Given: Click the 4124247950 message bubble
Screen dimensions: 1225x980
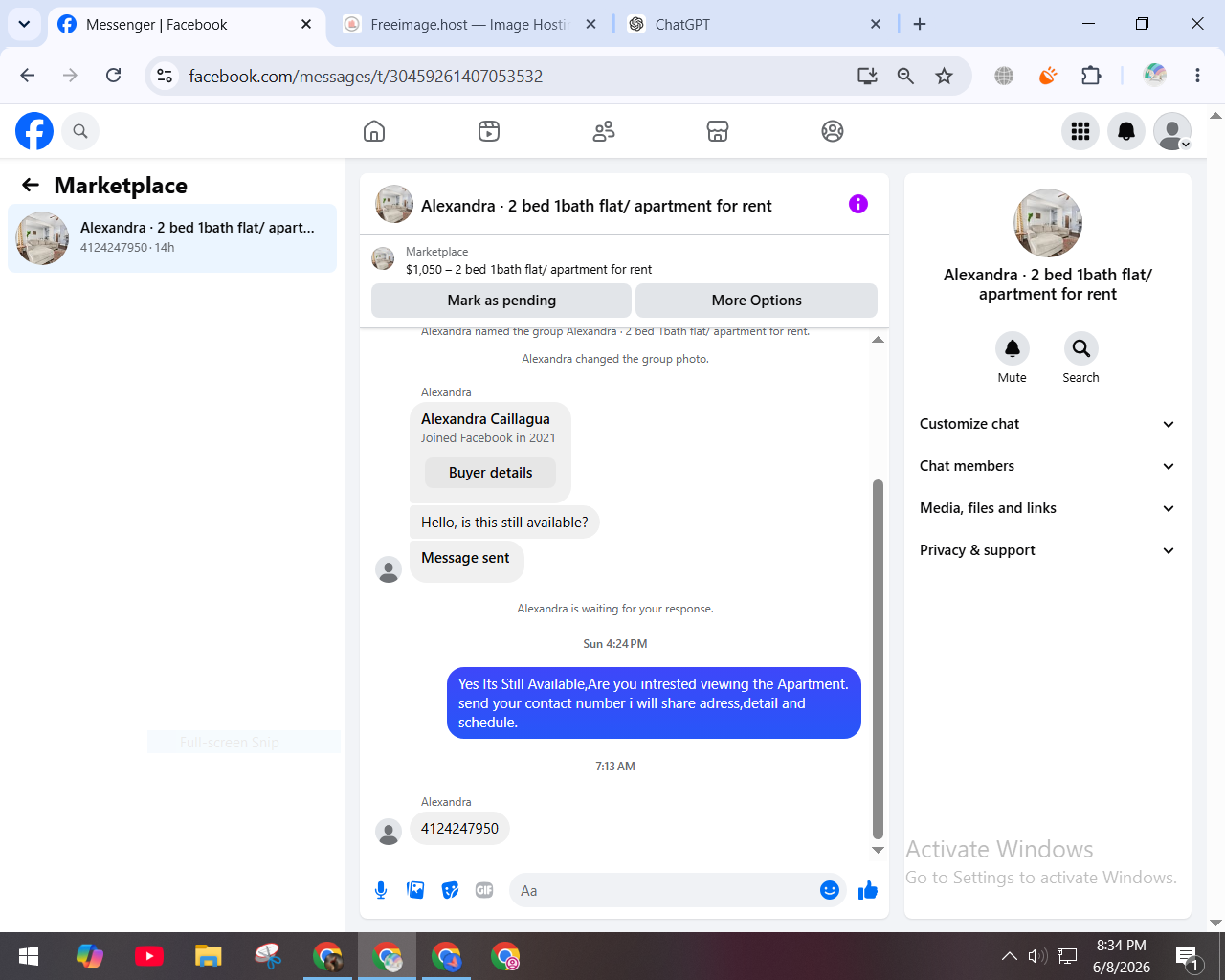Looking at the screenshot, I should click(459, 829).
